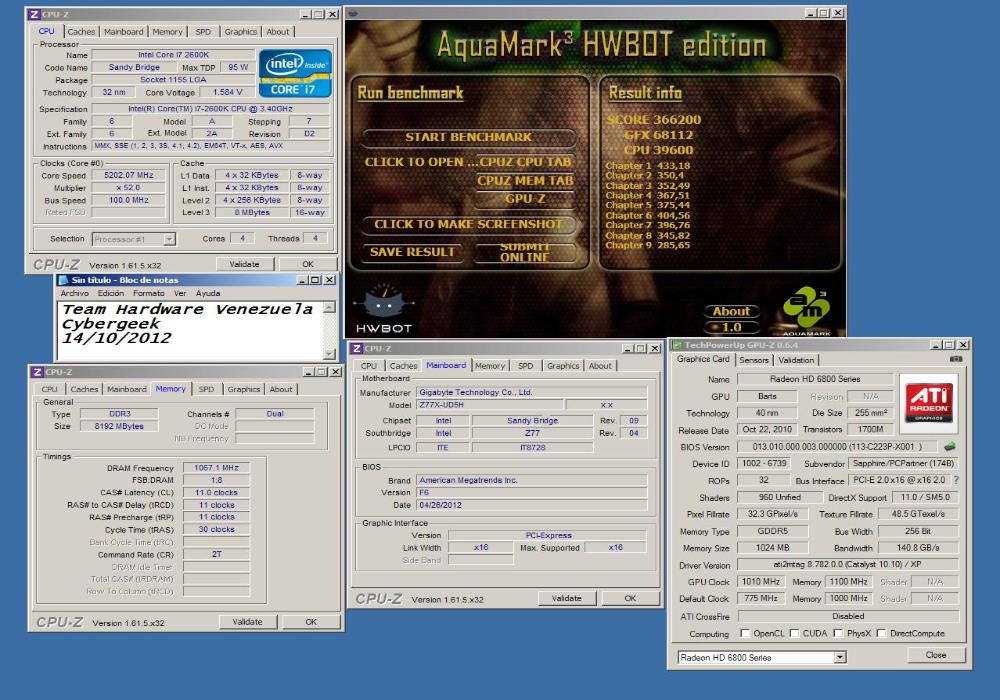Viewport: 1000px width, 700px height.
Task: Click the CAS# Latency 11.0 clocks value
Action: [x=217, y=492]
